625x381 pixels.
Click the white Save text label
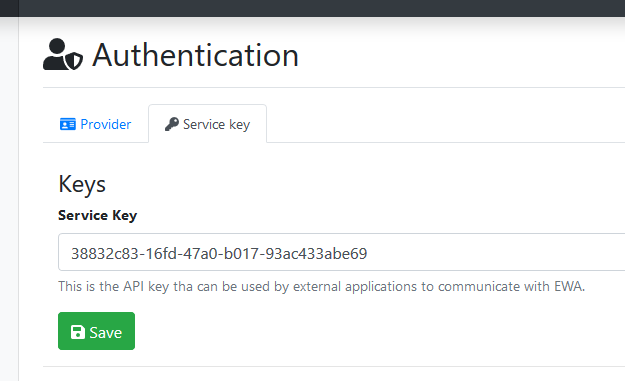click(x=106, y=332)
